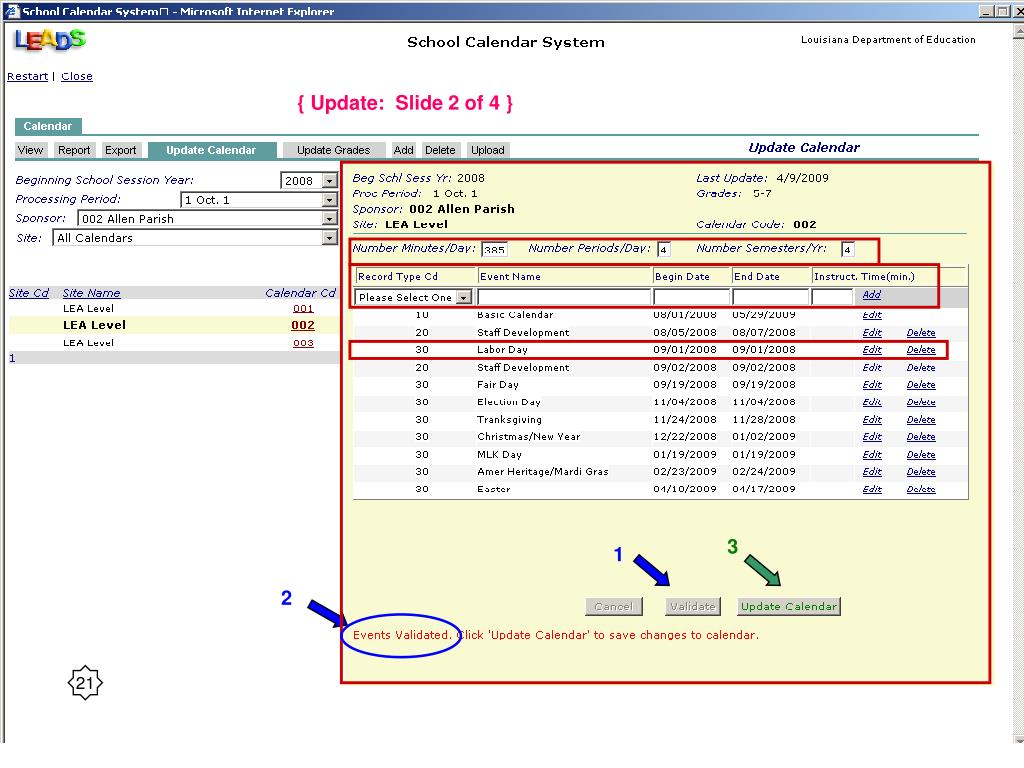Delete the Labor Day event
This screenshot has width=1024, height=768.
[921, 350]
